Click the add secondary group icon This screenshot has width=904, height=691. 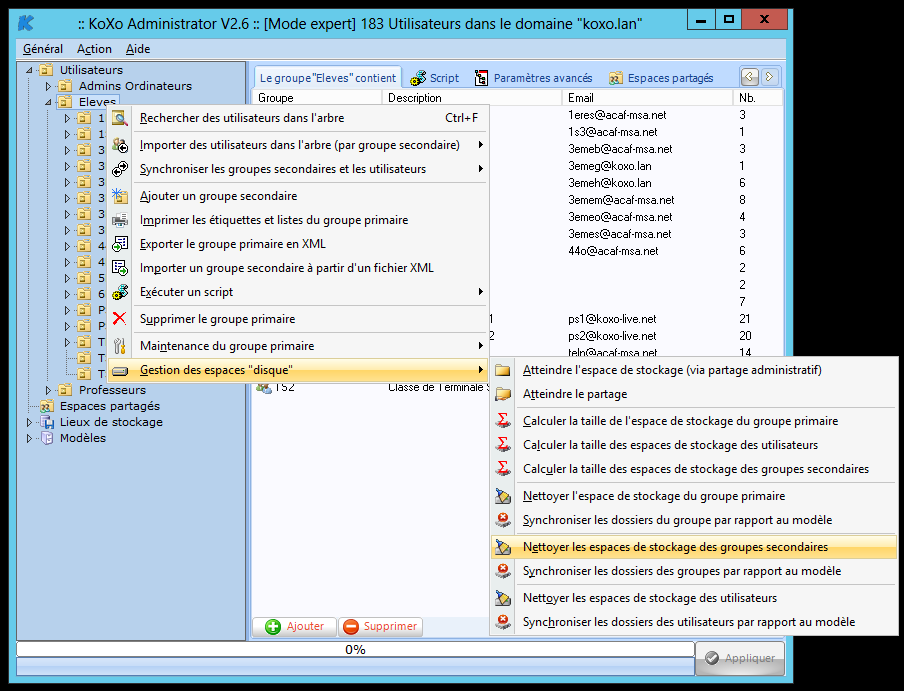coord(120,196)
